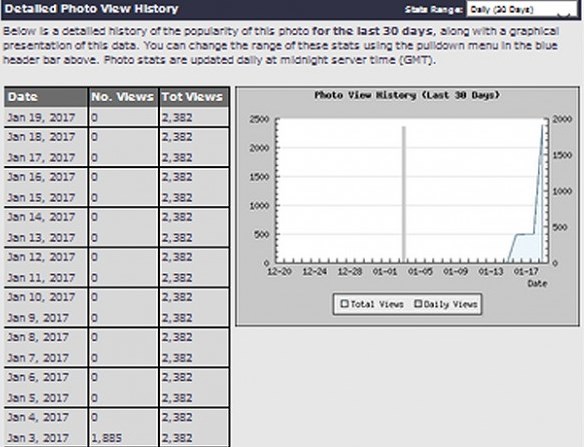Viewport: 584px width, 447px height.
Task: Click the Stats Range label
Action: [x=434, y=10]
